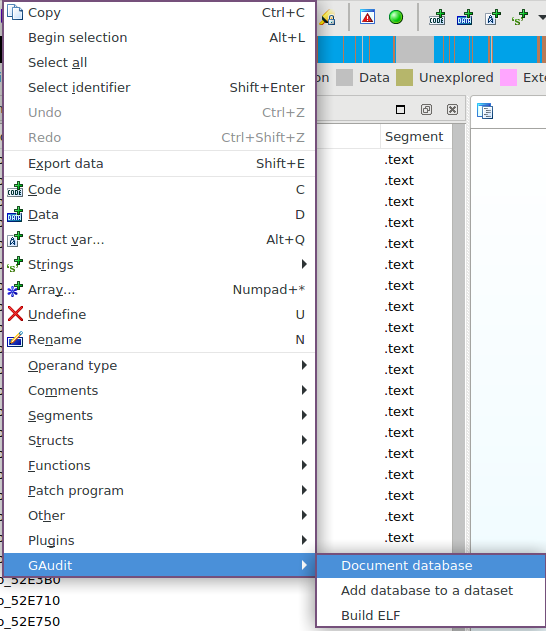Open the toolbar overflow dropdown arrow

point(542,17)
